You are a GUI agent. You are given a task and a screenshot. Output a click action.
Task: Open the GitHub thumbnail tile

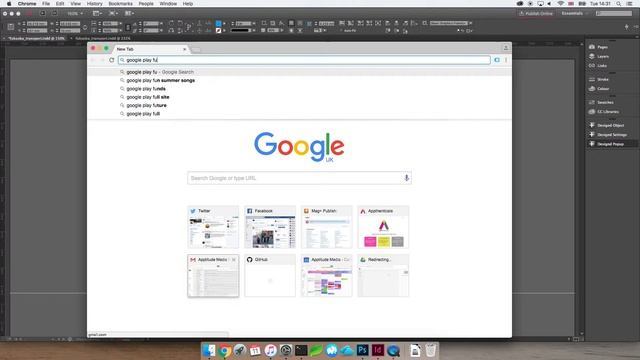[270, 276]
